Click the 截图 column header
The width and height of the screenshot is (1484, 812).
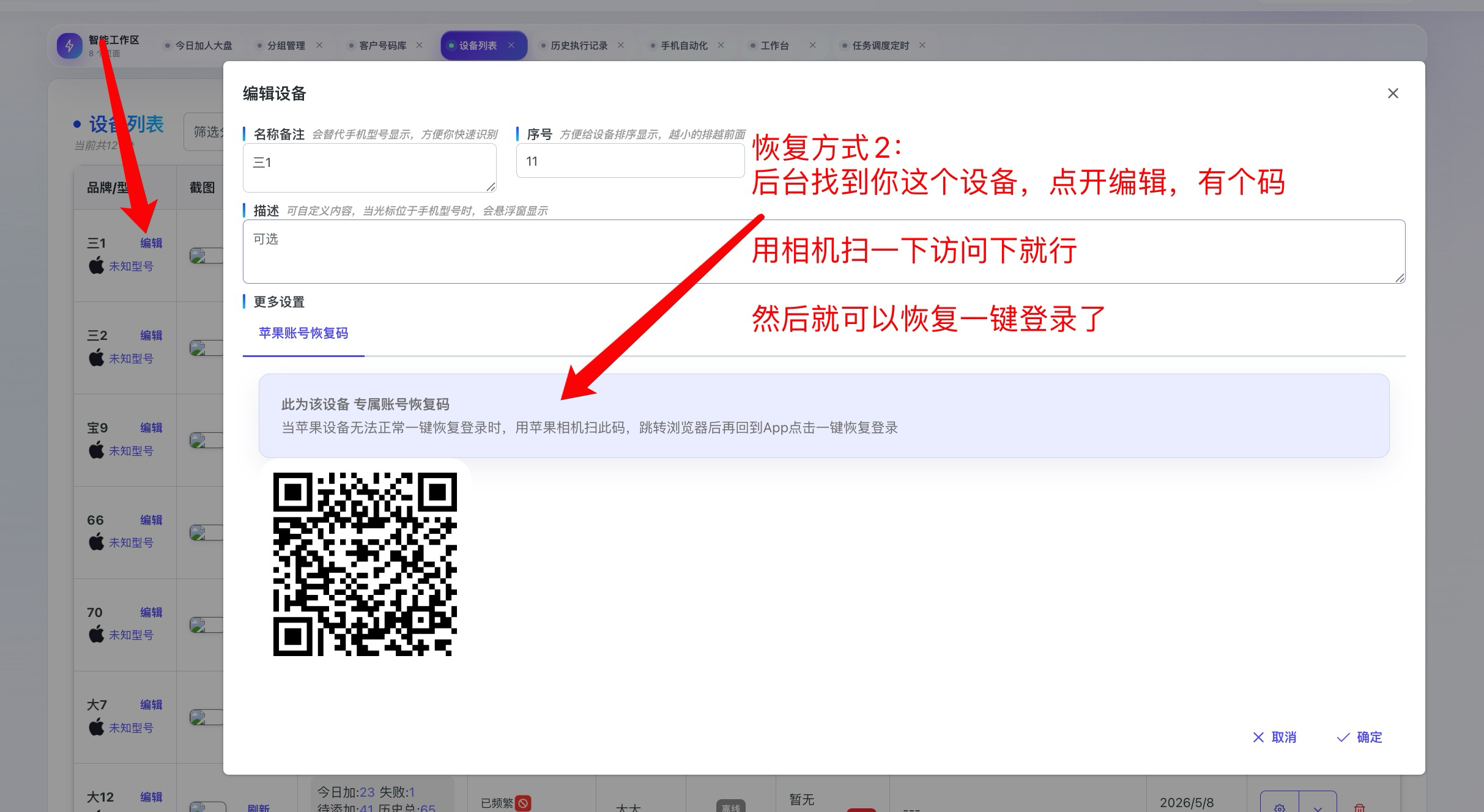tap(202, 188)
